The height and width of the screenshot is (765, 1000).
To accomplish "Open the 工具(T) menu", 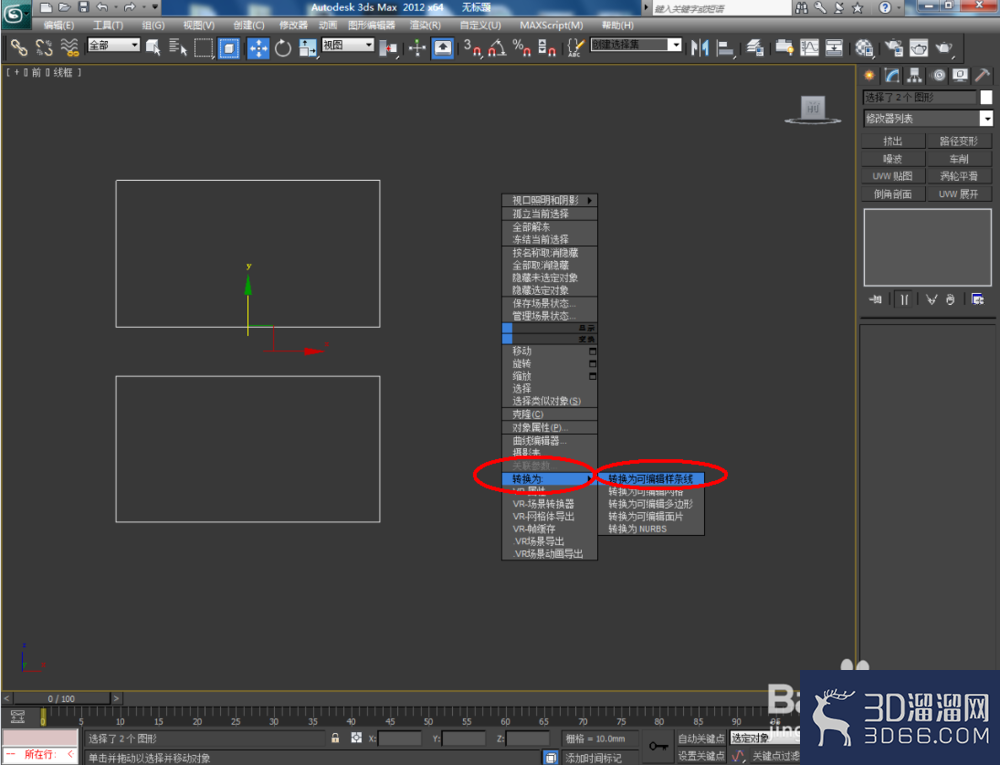I will pos(108,25).
